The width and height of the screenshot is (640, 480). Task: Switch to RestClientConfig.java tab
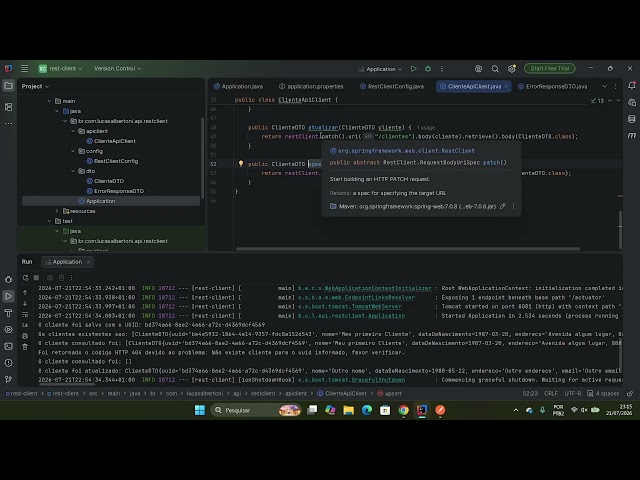392,87
